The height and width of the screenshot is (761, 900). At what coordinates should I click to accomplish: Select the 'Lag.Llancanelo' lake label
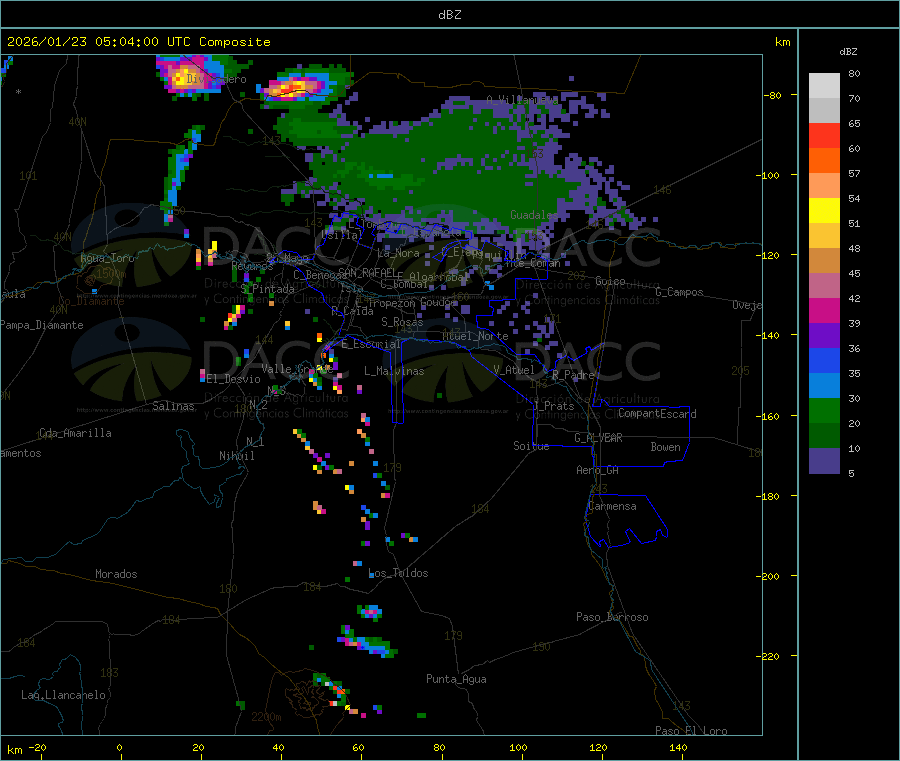pos(64,695)
